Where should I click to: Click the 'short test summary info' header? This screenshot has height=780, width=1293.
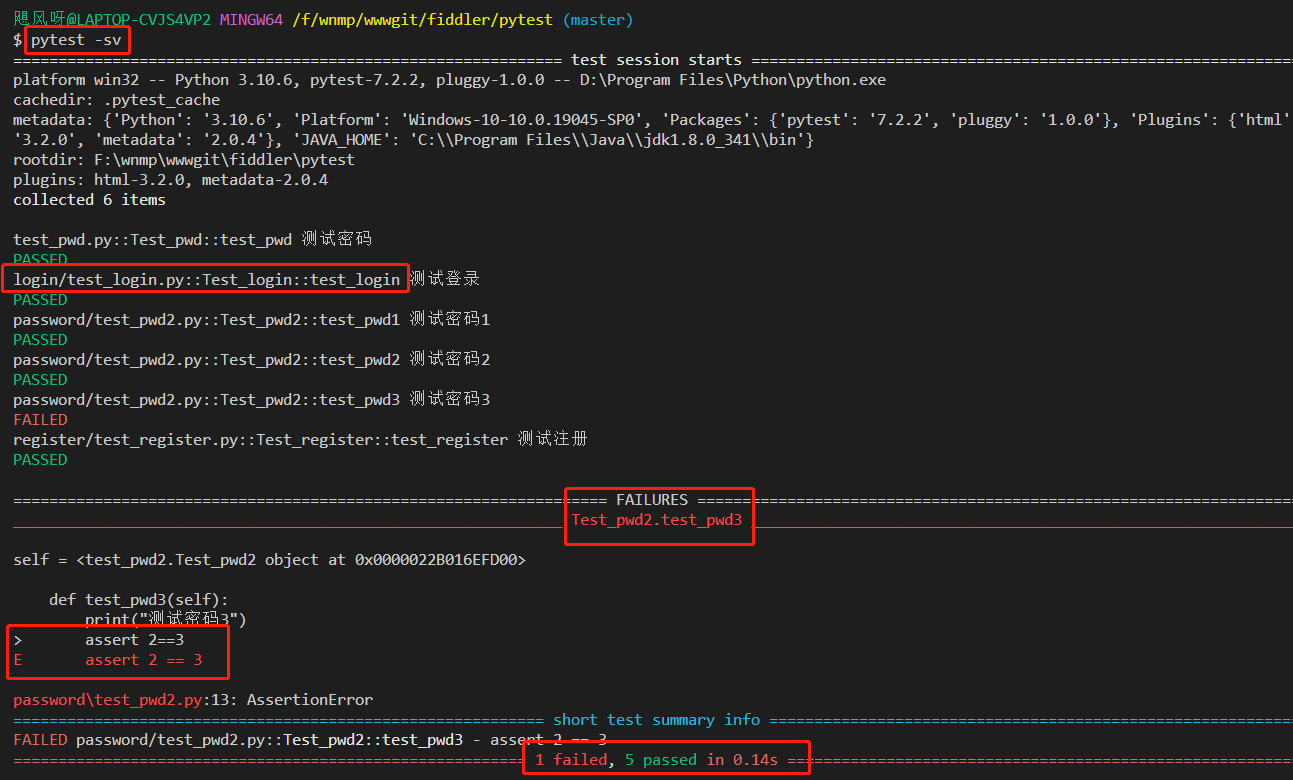[x=656, y=720]
